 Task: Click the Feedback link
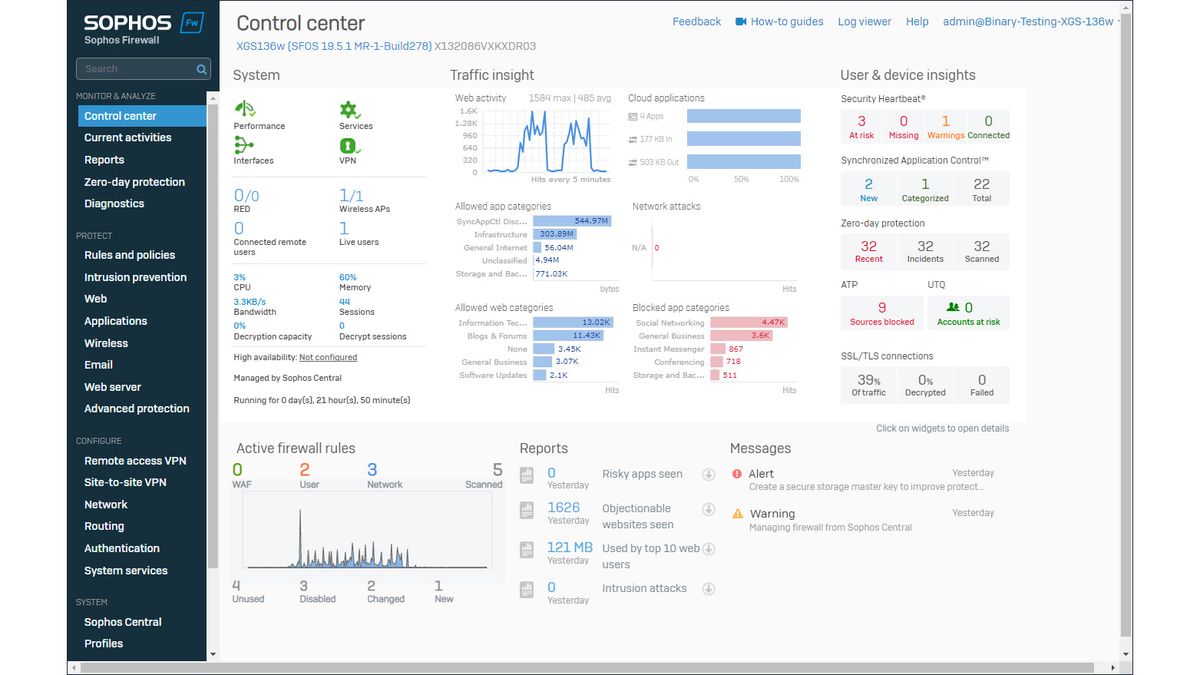point(696,21)
